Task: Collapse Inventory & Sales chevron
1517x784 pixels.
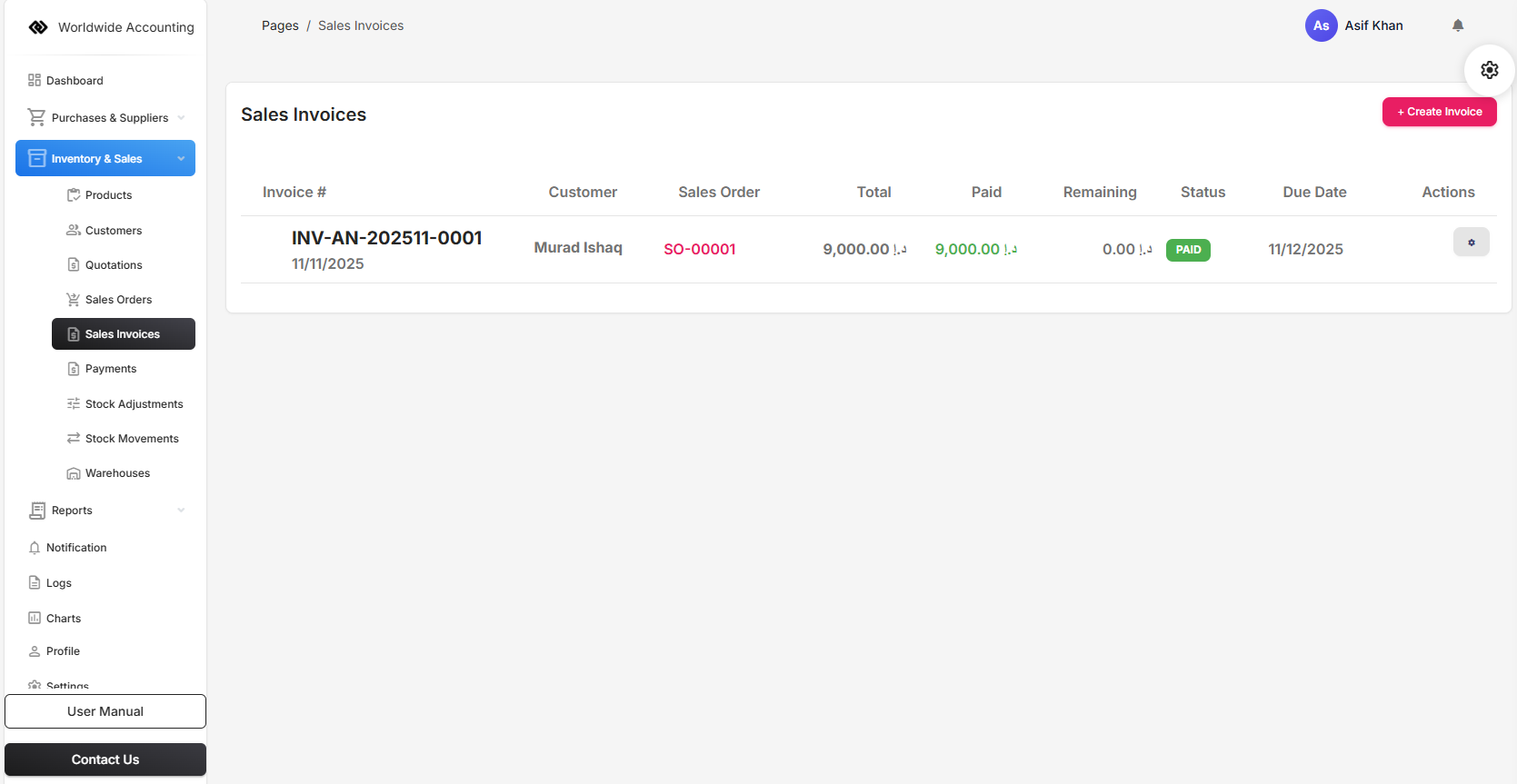Action: 181,158
